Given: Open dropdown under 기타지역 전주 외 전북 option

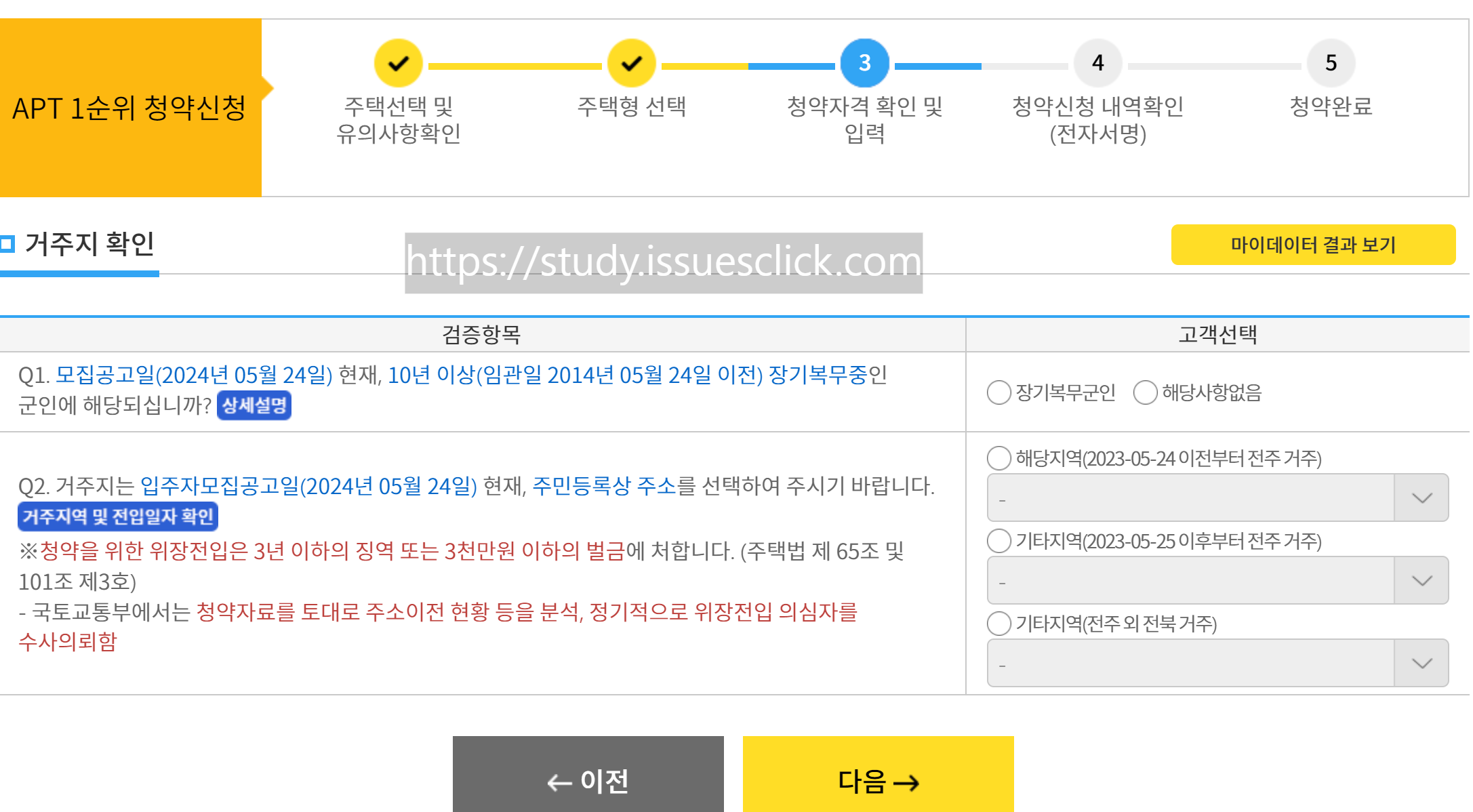Looking at the screenshot, I should [1217, 663].
